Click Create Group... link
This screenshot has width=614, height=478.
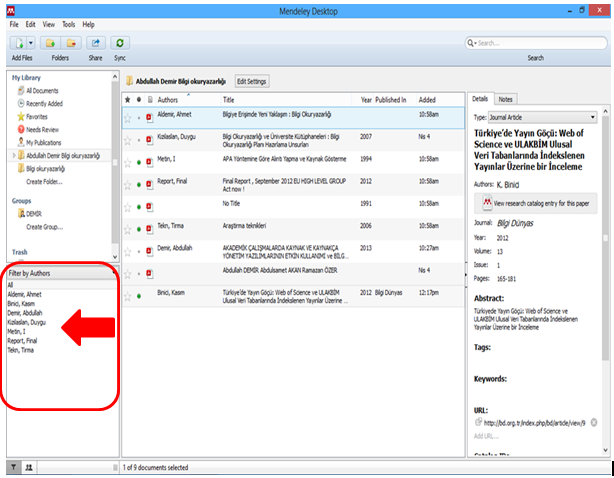pyautogui.click(x=44, y=227)
